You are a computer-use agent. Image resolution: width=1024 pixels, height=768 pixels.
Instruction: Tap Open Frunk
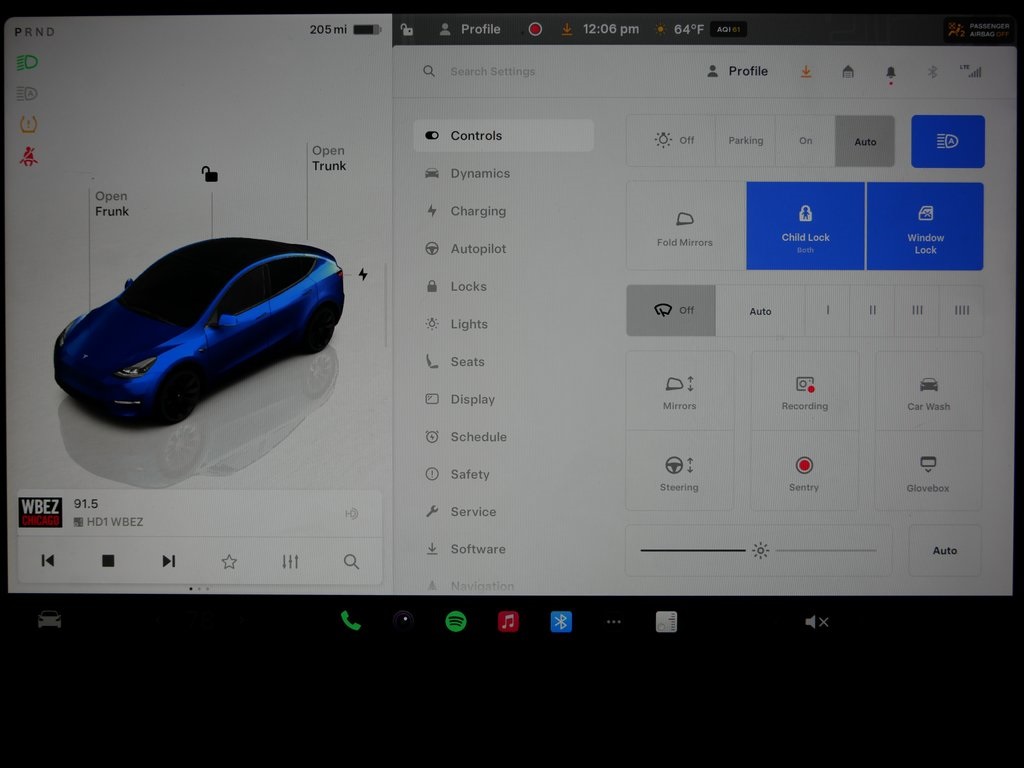coord(111,203)
